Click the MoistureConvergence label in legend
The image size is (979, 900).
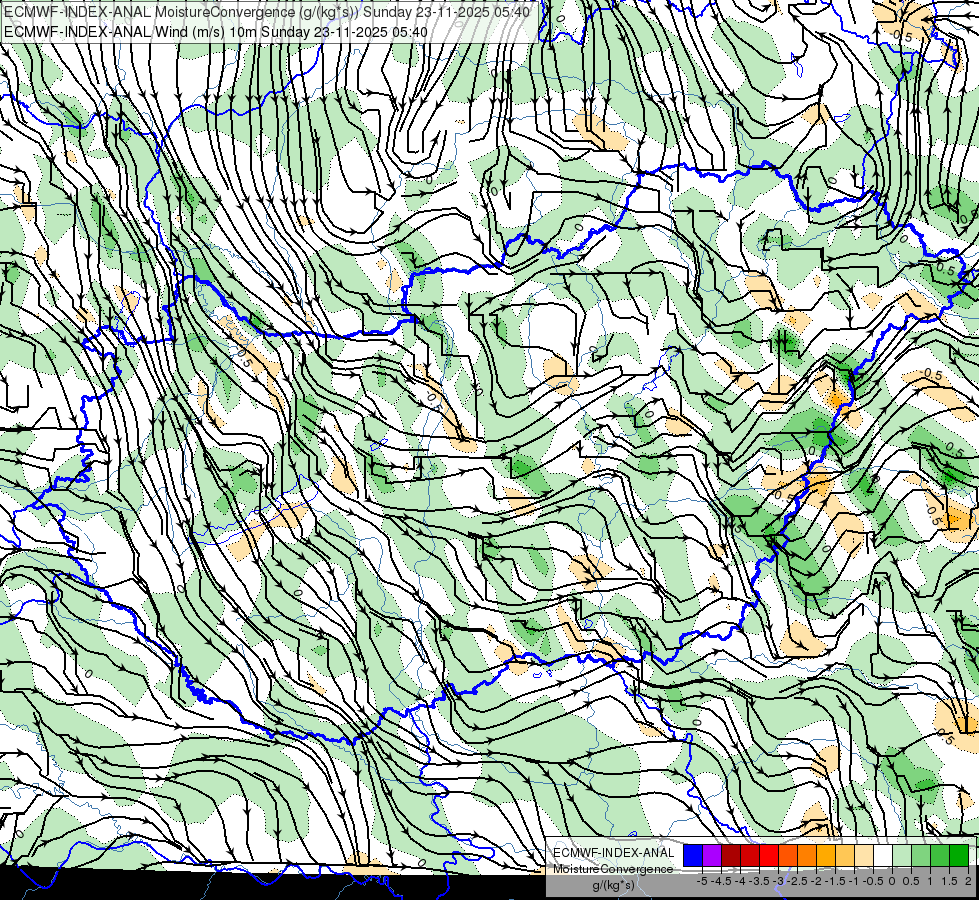614,869
